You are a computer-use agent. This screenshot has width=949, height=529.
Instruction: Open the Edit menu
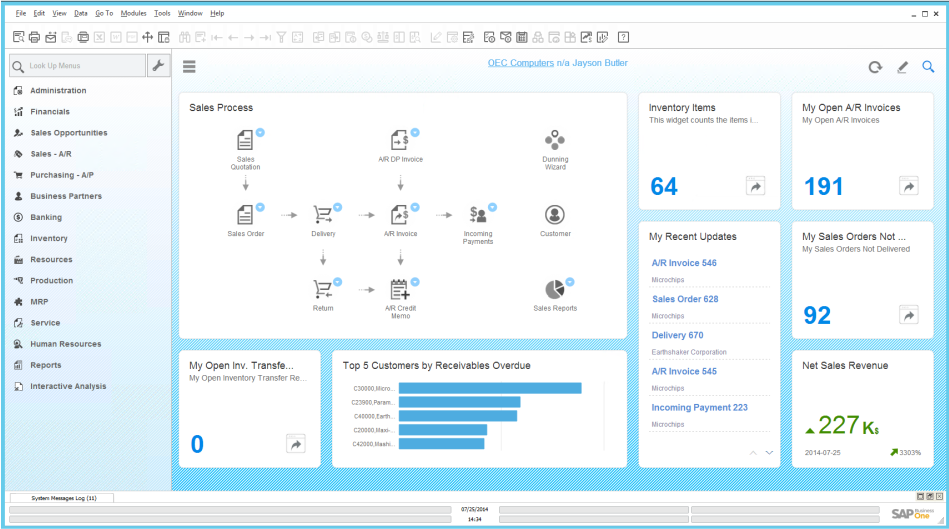coord(39,13)
